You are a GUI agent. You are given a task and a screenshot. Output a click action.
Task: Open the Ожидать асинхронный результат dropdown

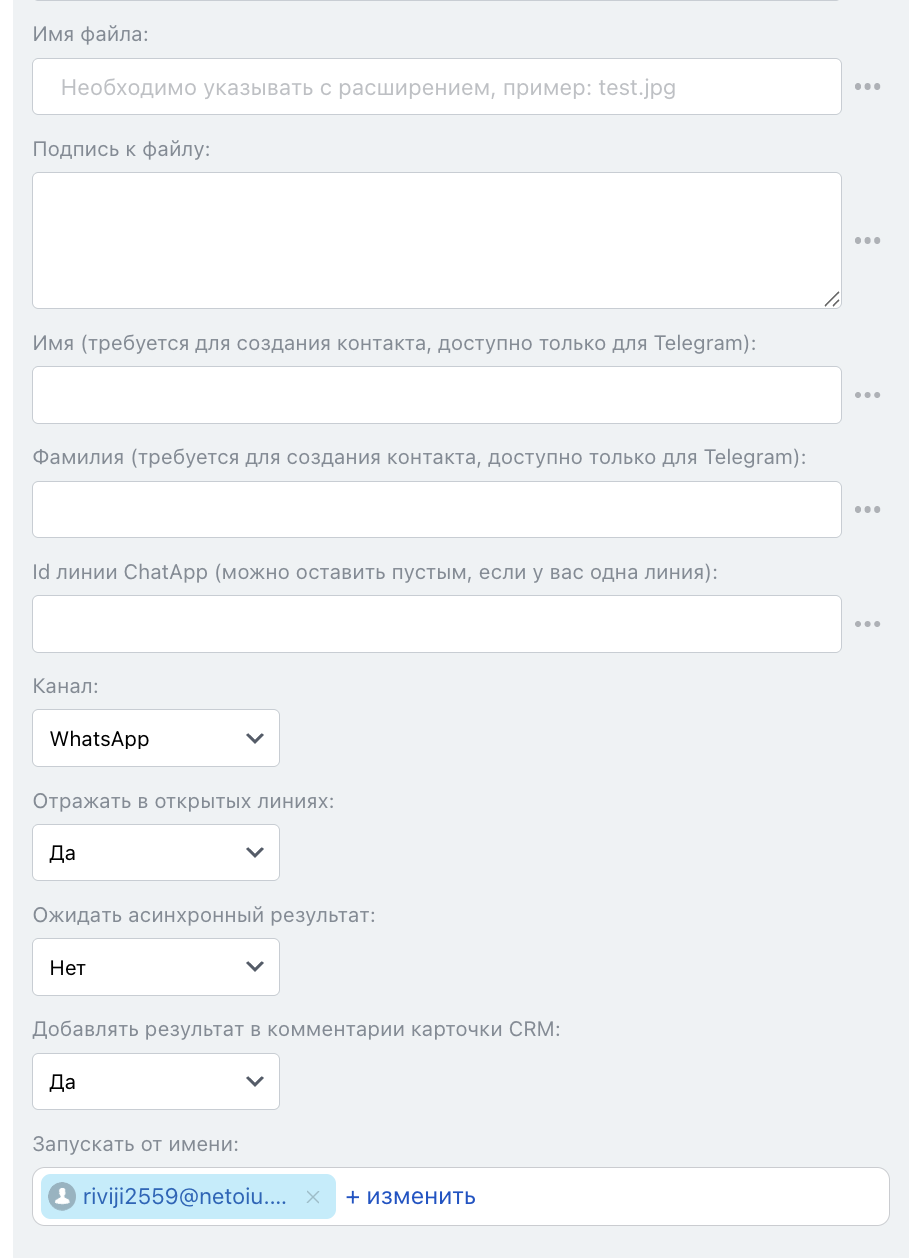click(x=156, y=968)
